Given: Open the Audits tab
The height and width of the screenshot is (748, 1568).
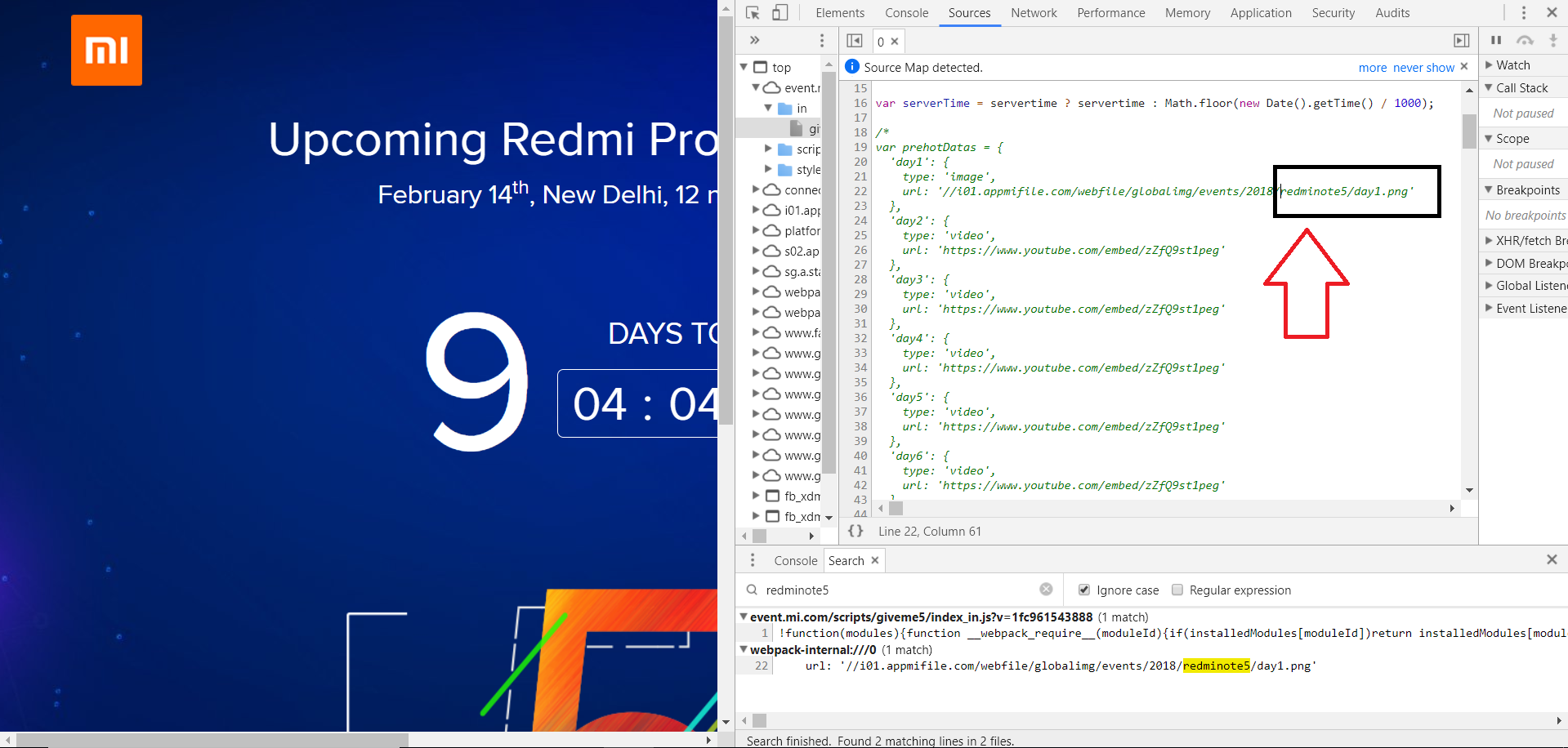Looking at the screenshot, I should point(1392,13).
